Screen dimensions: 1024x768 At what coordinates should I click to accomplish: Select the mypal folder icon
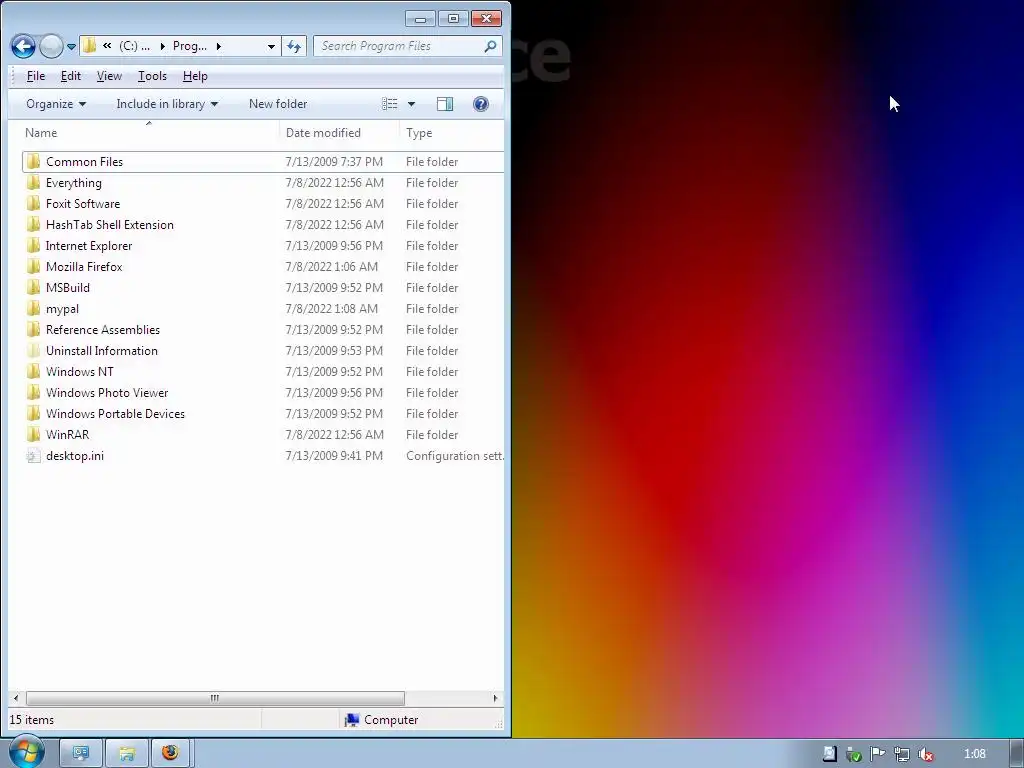coord(33,308)
